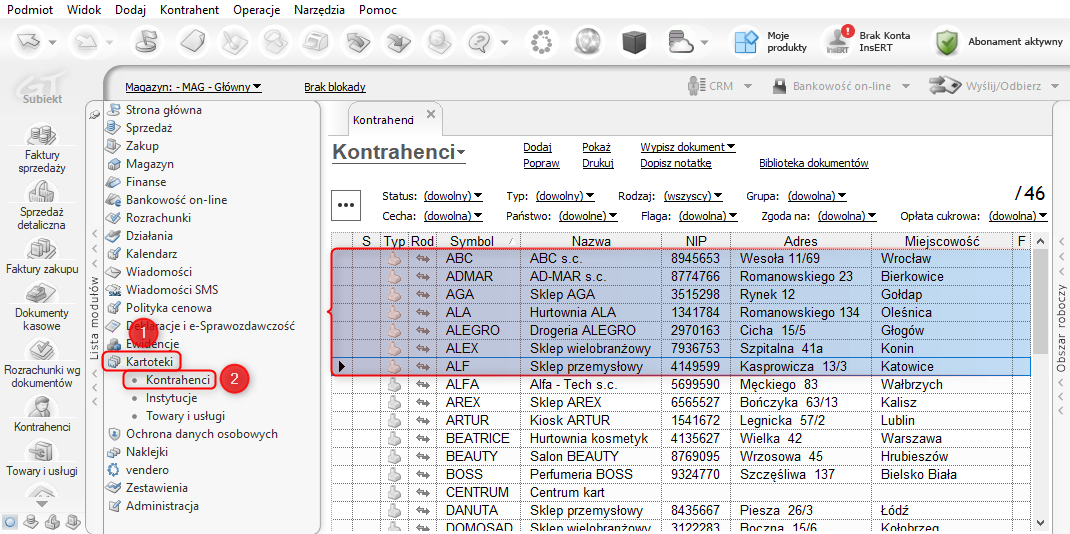Click the Bankowość on-line padlock icon

click(x=780, y=87)
